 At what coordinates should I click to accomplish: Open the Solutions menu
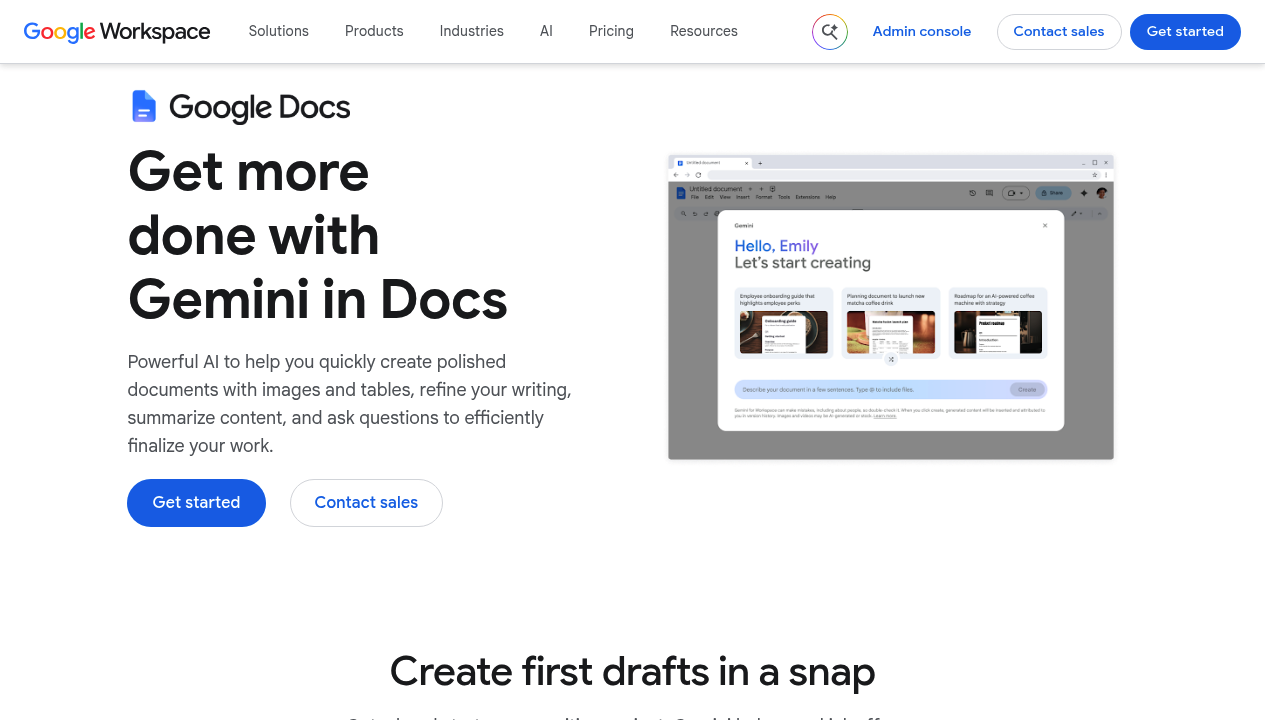(279, 31)
